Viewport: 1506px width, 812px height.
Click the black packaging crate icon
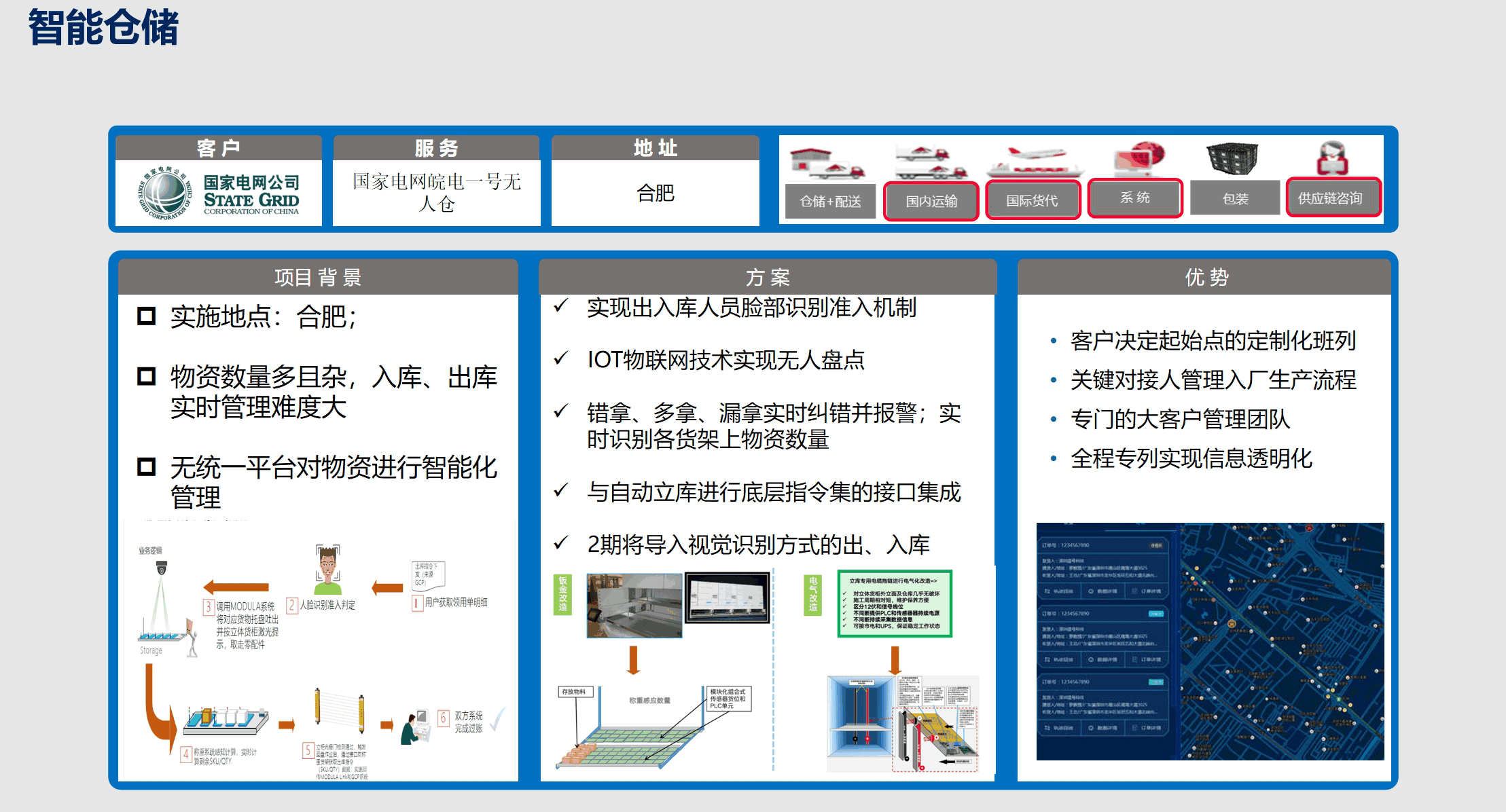[1232, 158]
